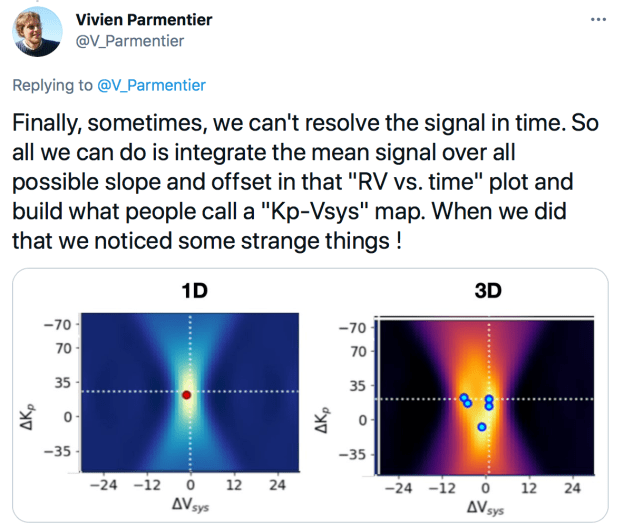Click the @V_Parmentier handle below the name
The image size is (624, 527).
tap(130, 41)
